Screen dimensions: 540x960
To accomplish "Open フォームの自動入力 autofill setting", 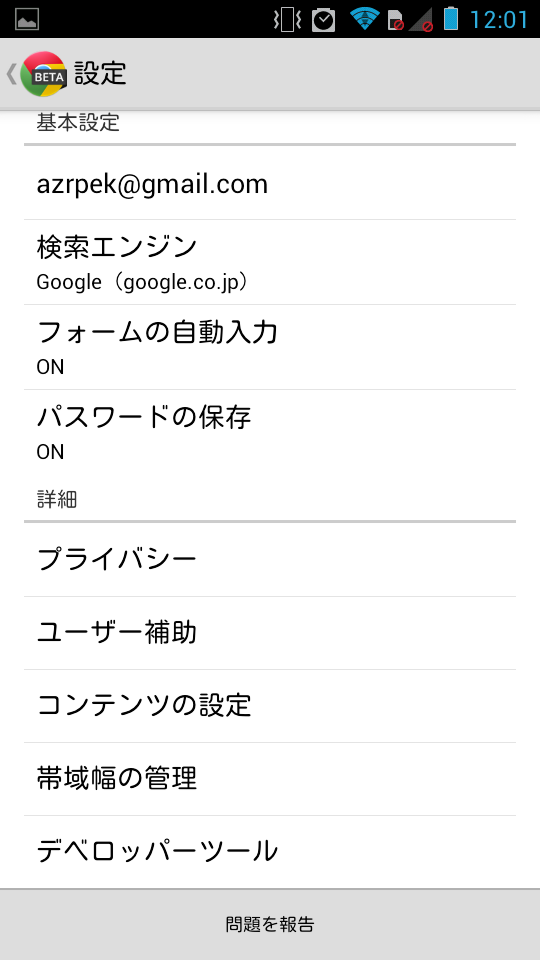I will tap(270, 347).
